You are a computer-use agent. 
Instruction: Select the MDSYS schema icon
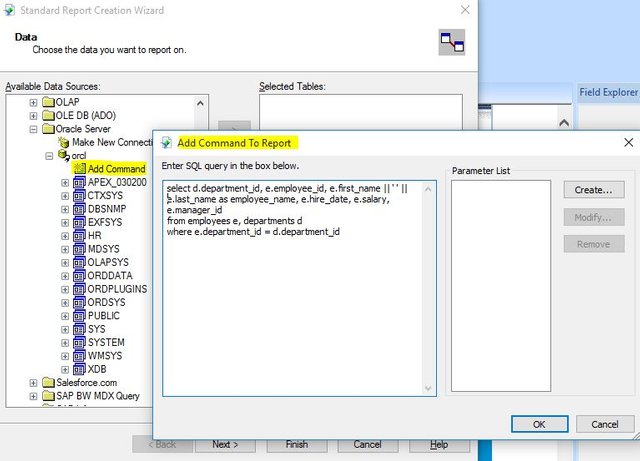(79, 249)
